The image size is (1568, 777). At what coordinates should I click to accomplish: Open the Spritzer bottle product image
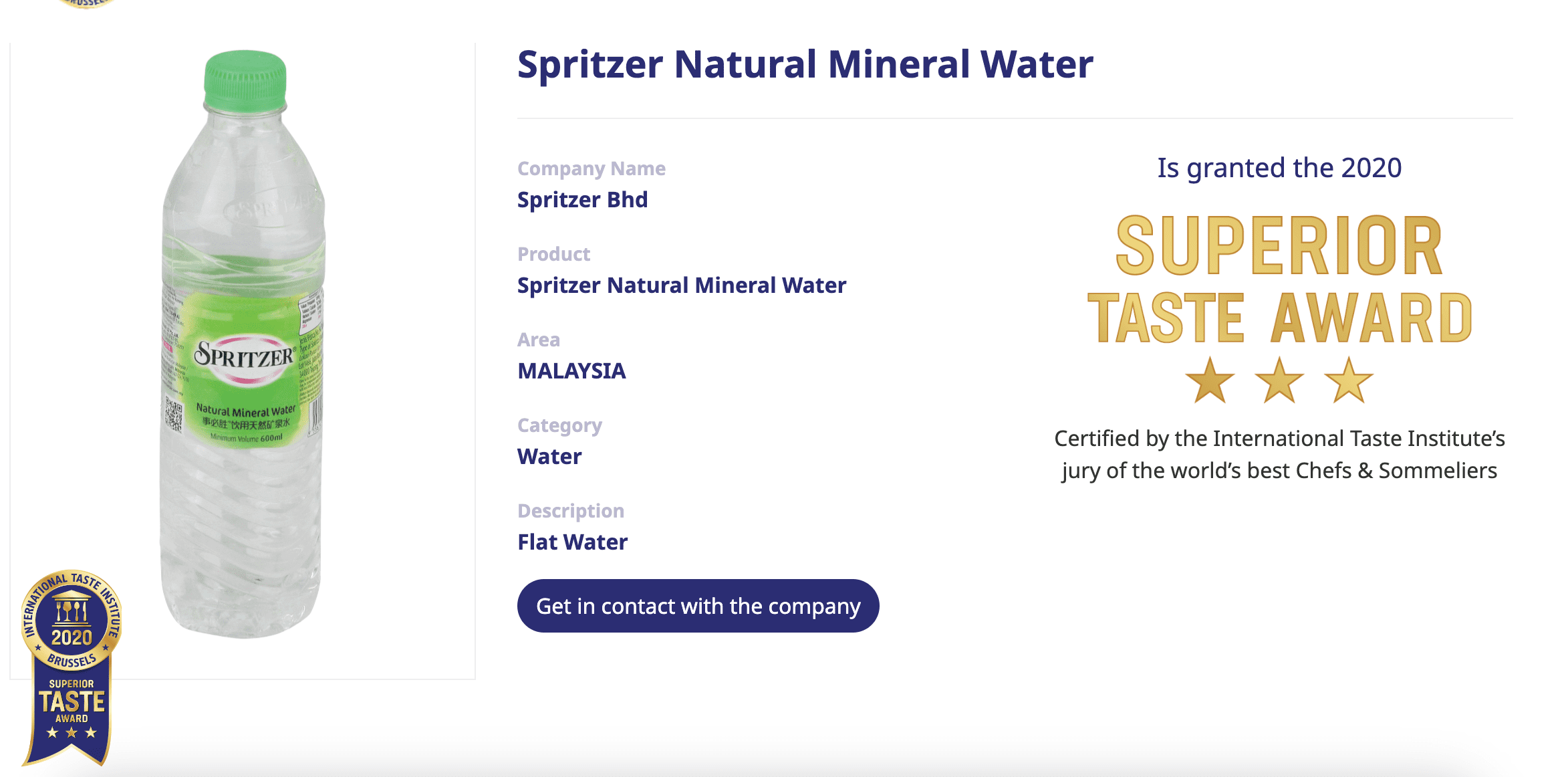coord(242,348)
